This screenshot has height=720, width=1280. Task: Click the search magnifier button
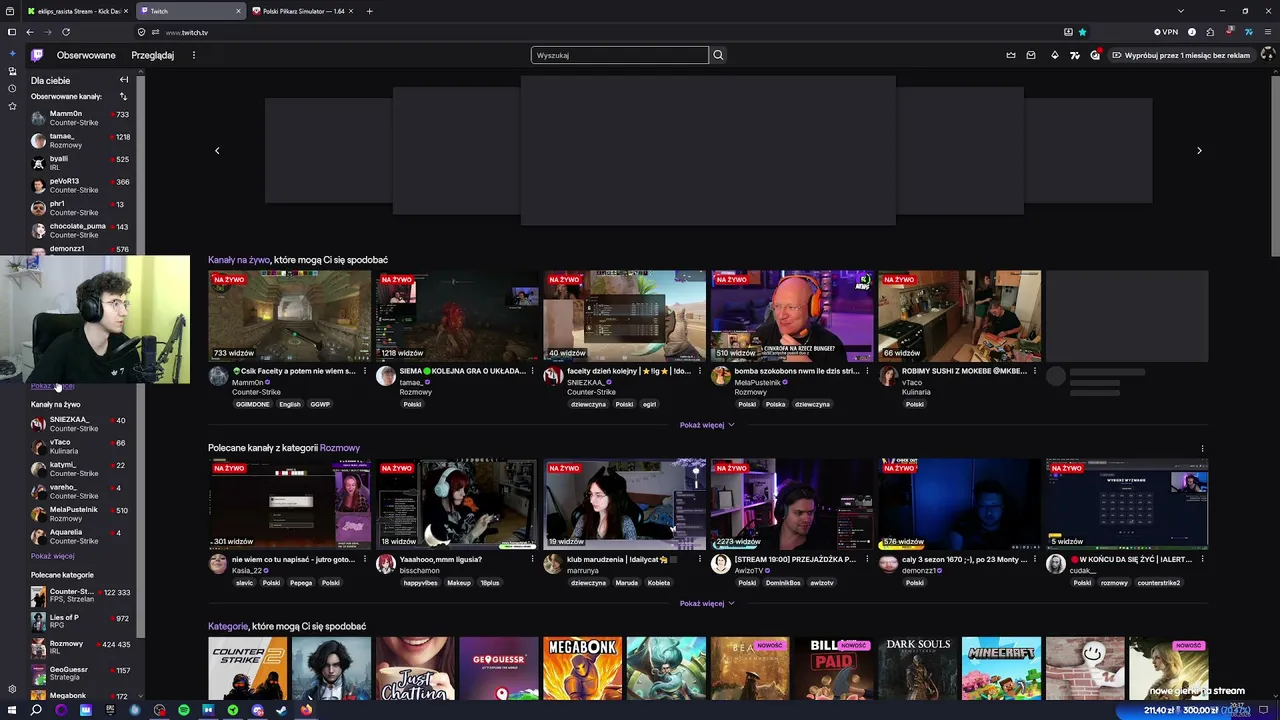pos(718,55)
